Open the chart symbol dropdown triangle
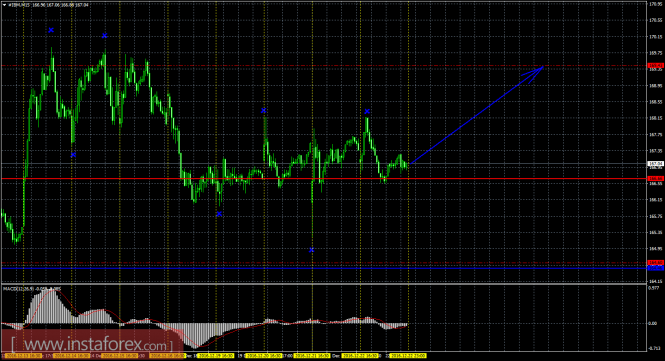This screenshot has width=665, height=361. click(x=4, y=5)
